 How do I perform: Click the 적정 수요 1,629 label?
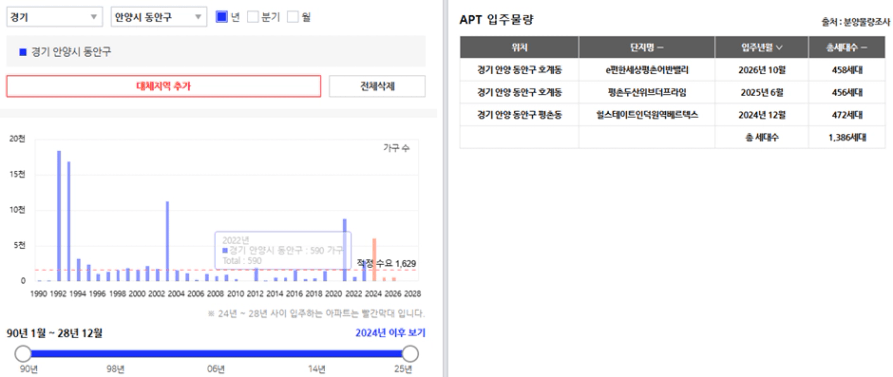point(386,264)
